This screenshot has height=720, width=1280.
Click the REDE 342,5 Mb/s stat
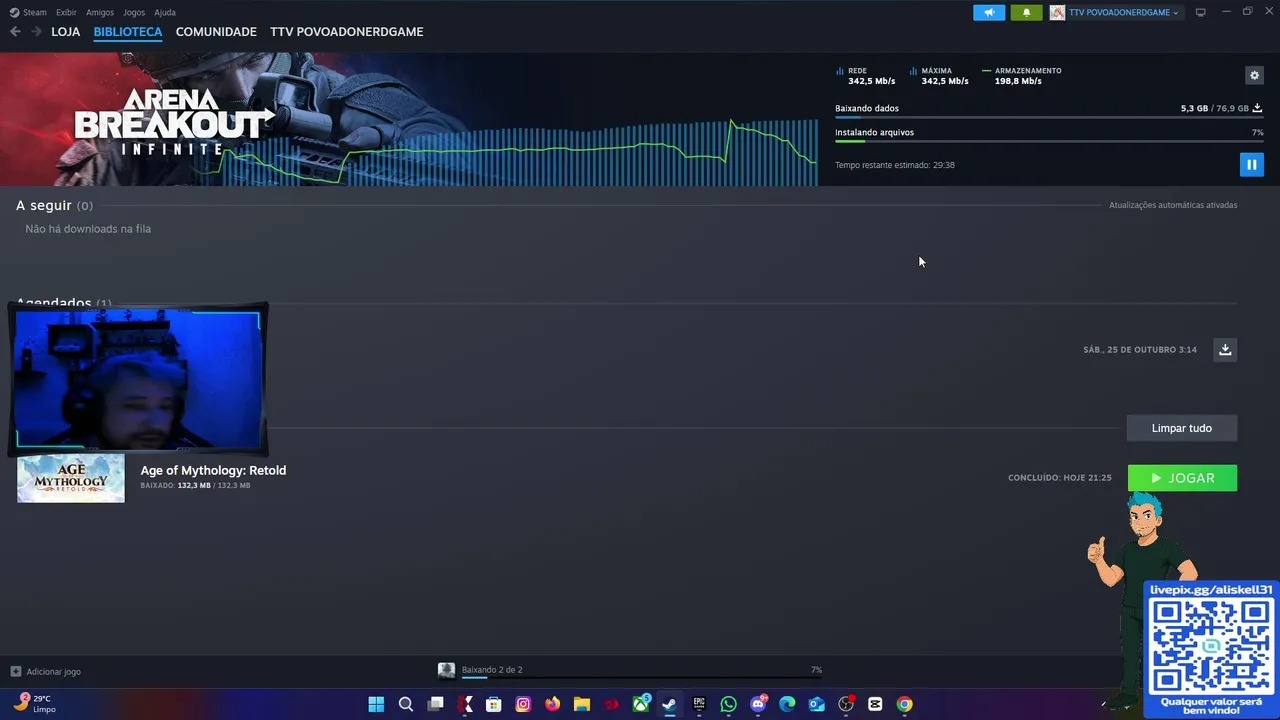pos(866,76)
